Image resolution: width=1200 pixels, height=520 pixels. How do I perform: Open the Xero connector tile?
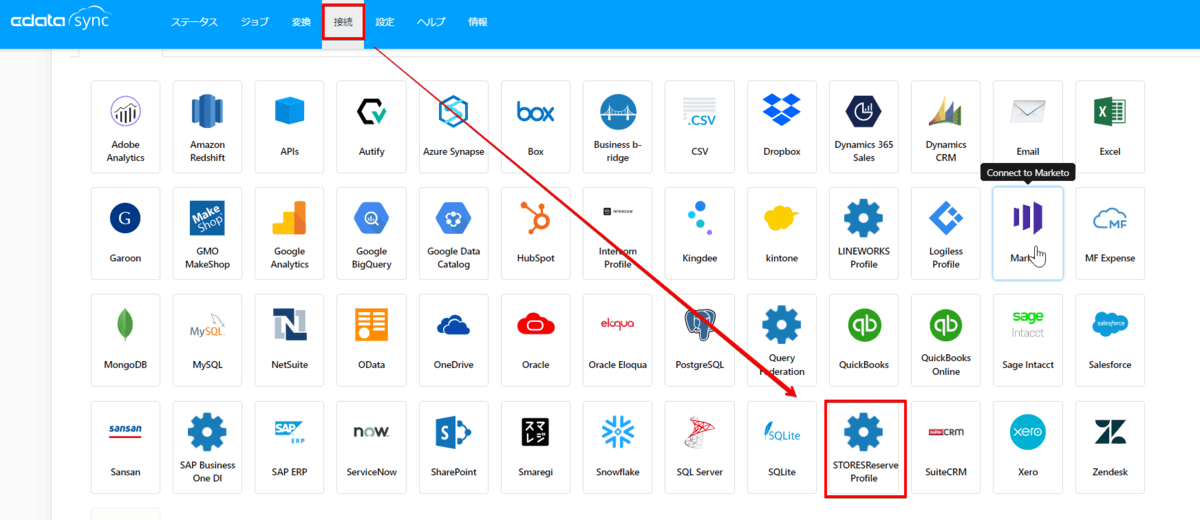[1027, 447]
